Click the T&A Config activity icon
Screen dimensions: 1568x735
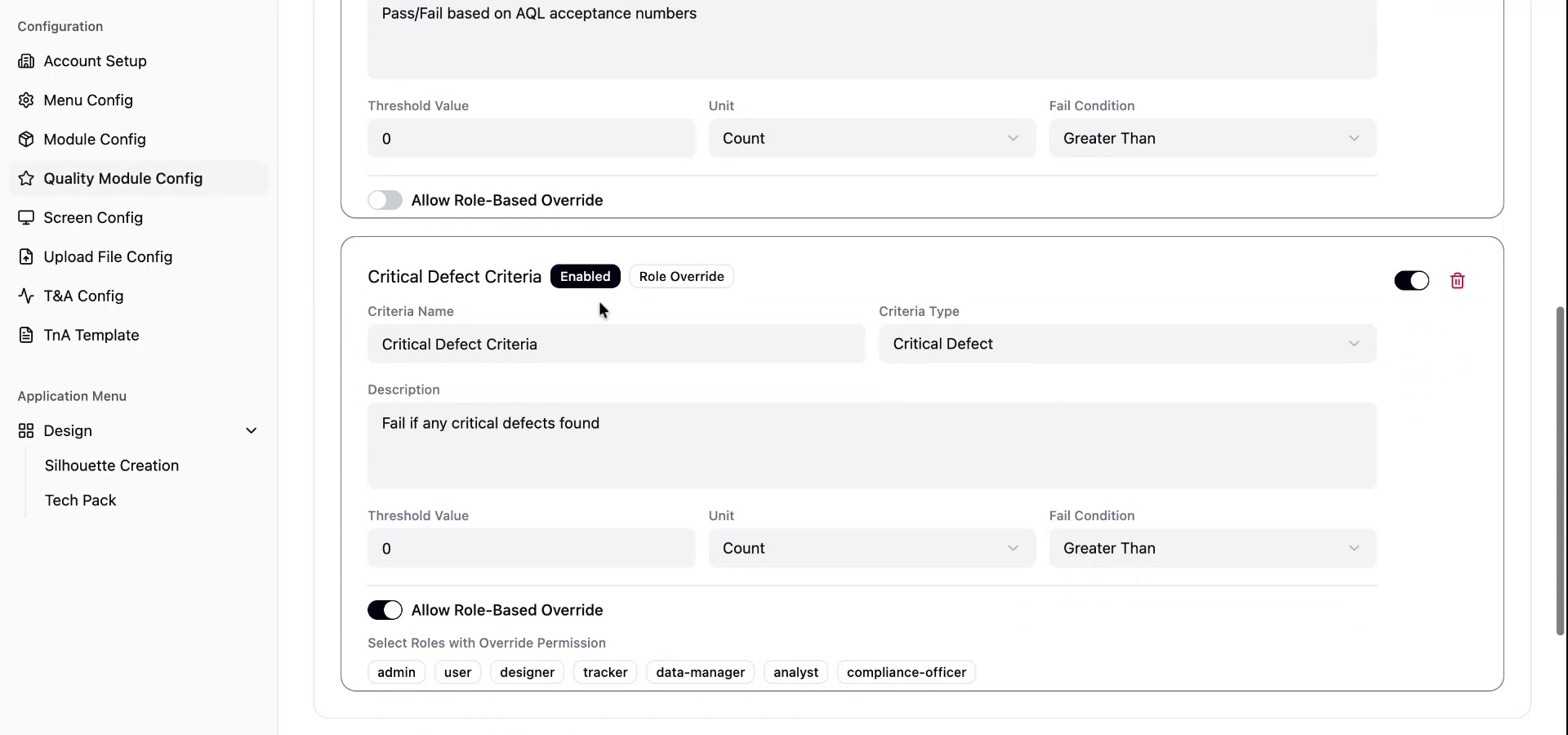(26, 296)
